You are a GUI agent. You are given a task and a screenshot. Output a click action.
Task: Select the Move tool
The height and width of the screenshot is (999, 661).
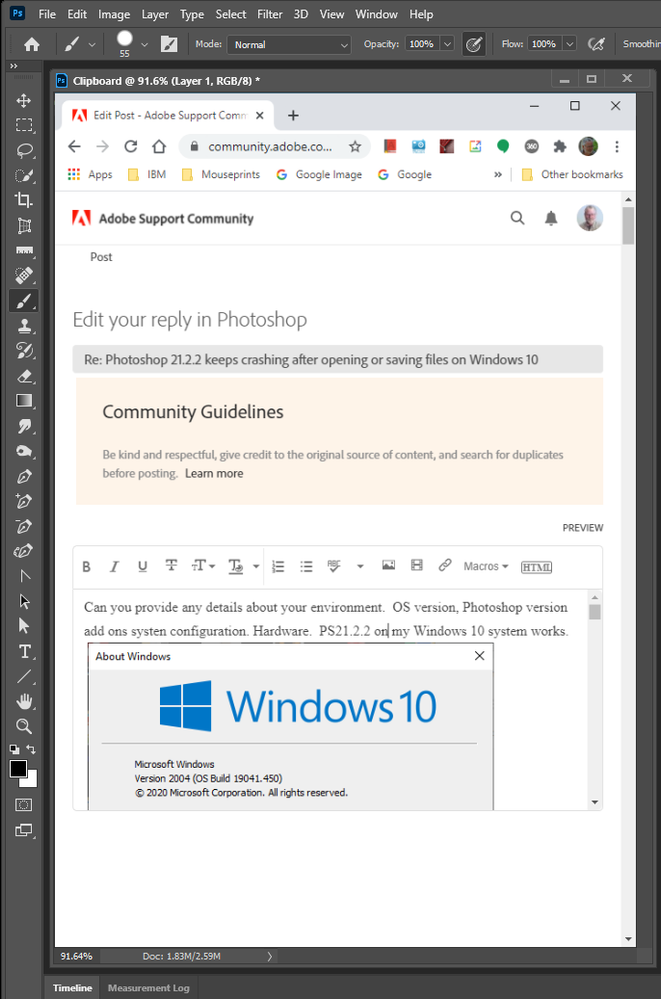tap(24, 101)
